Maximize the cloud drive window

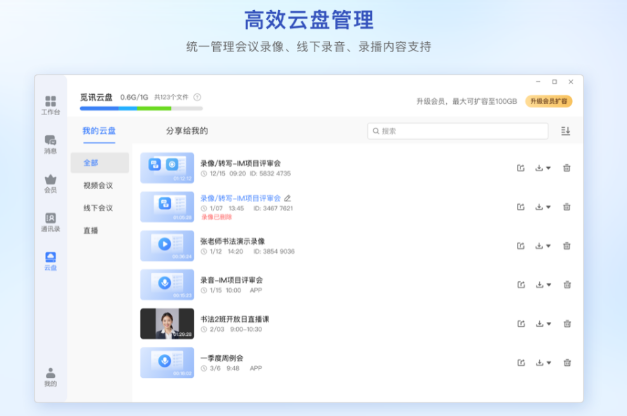coord(554,82)
